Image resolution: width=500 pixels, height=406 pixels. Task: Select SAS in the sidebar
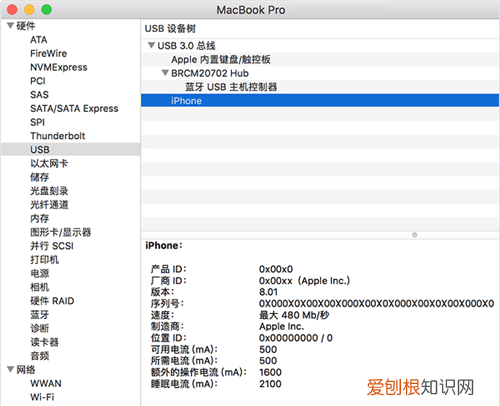click(39, 95)
